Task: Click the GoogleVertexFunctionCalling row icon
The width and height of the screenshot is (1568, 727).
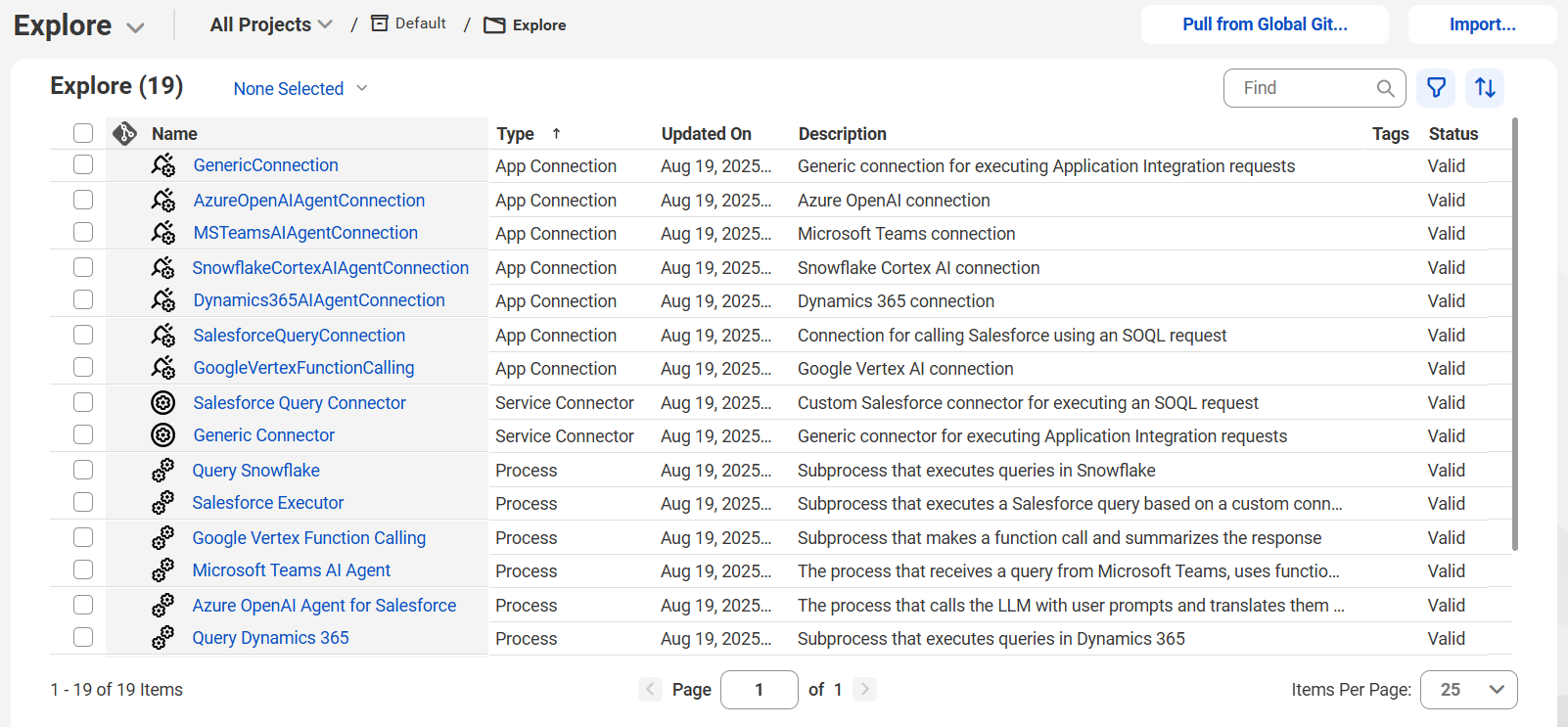Action: coord(163,368)
